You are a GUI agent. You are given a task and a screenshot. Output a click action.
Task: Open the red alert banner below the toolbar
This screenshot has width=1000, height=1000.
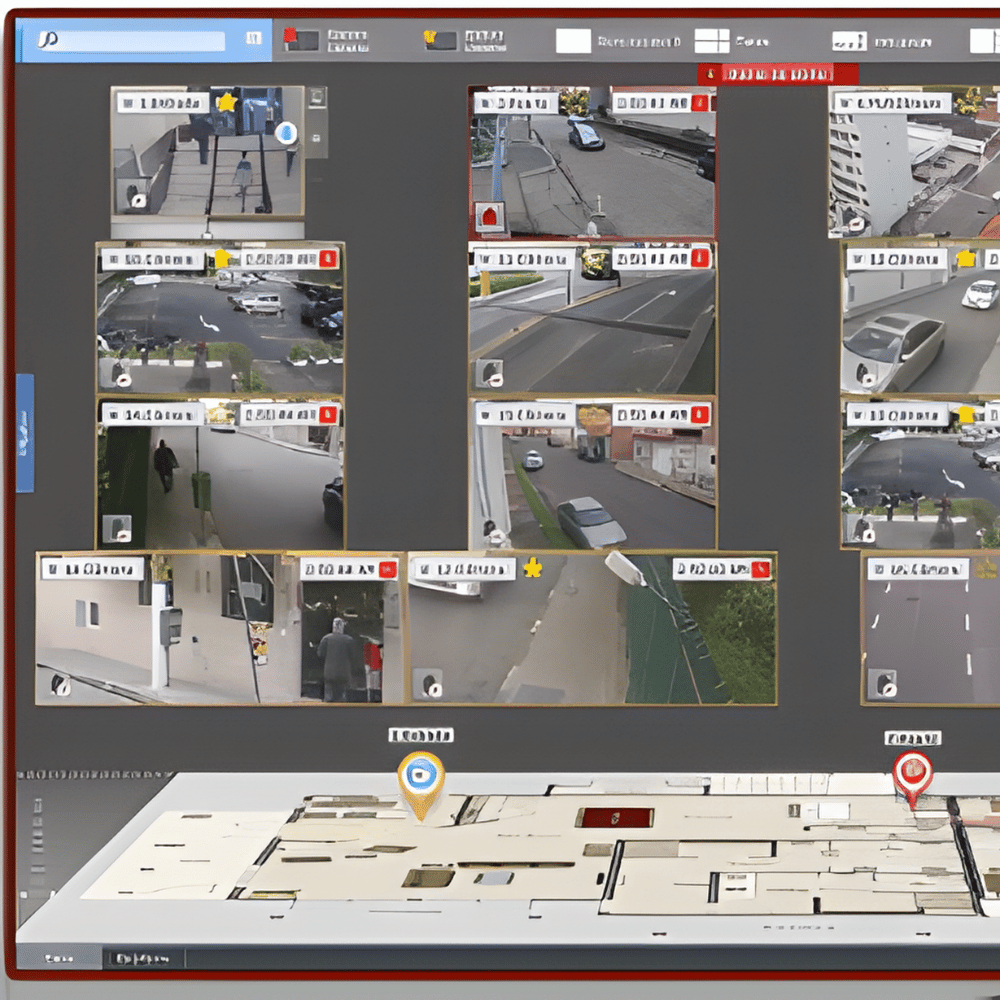[x=777, y=74]
